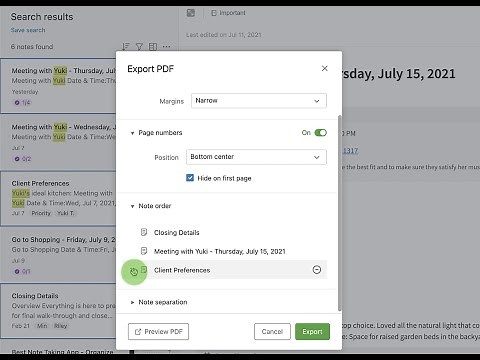Open Go to Shopping Friday note card
This screenshot has height=360, width=480.
pos(58,255)
